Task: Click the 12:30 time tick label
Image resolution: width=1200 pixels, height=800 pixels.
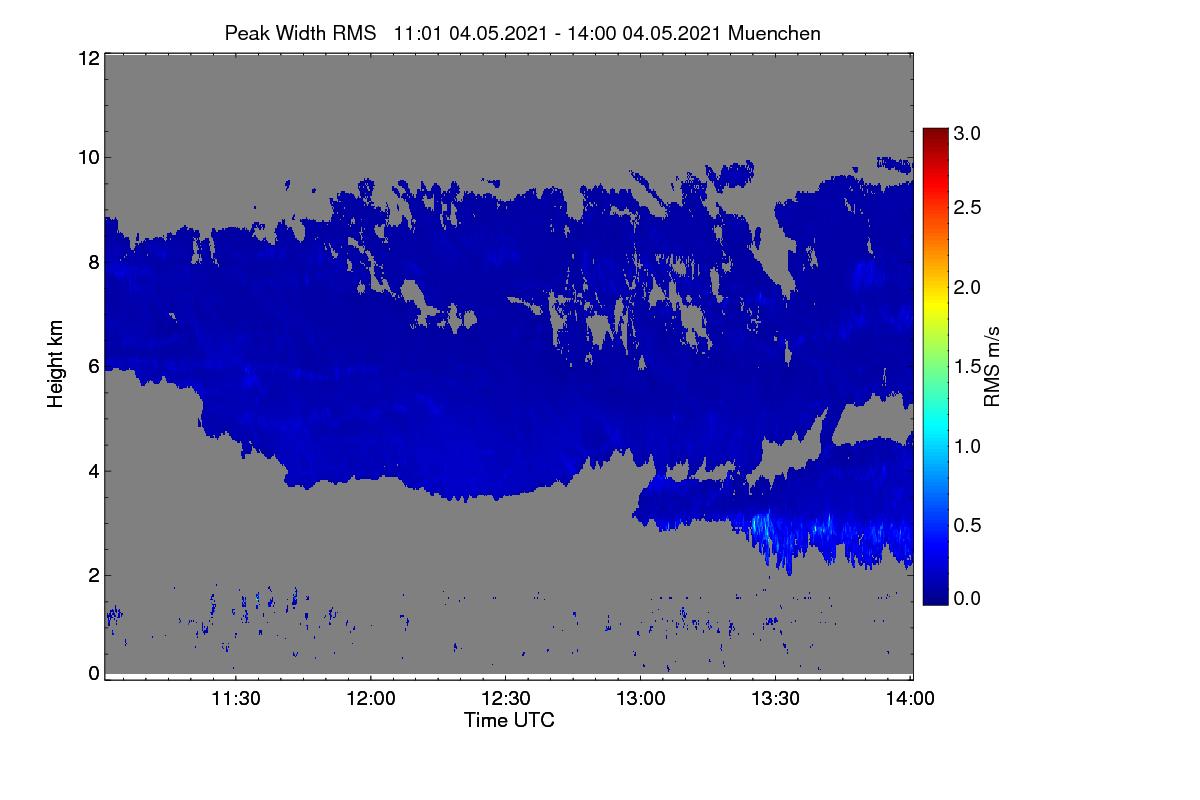Action: [506, 699]
